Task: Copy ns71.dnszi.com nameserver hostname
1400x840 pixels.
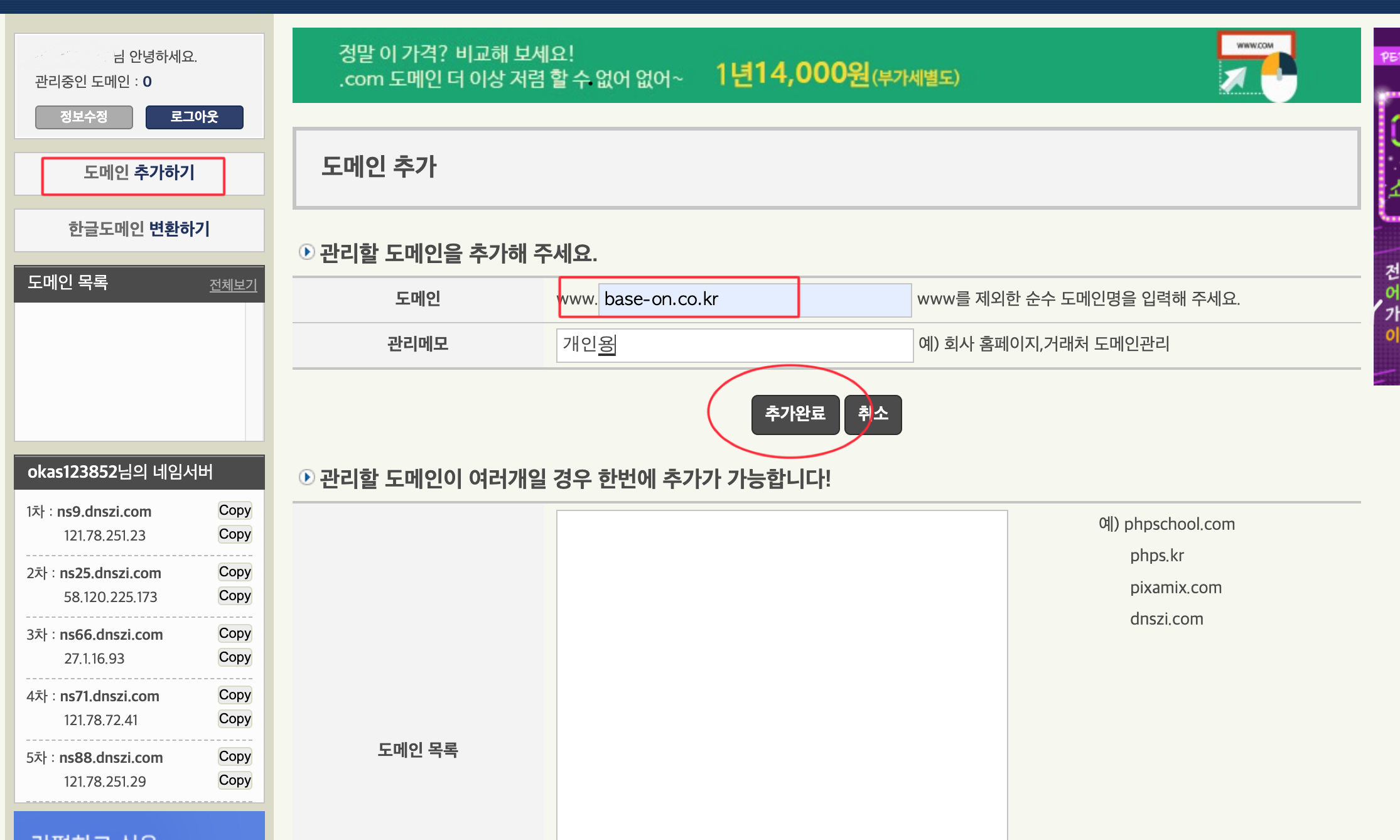Action: tap(235, 695)
